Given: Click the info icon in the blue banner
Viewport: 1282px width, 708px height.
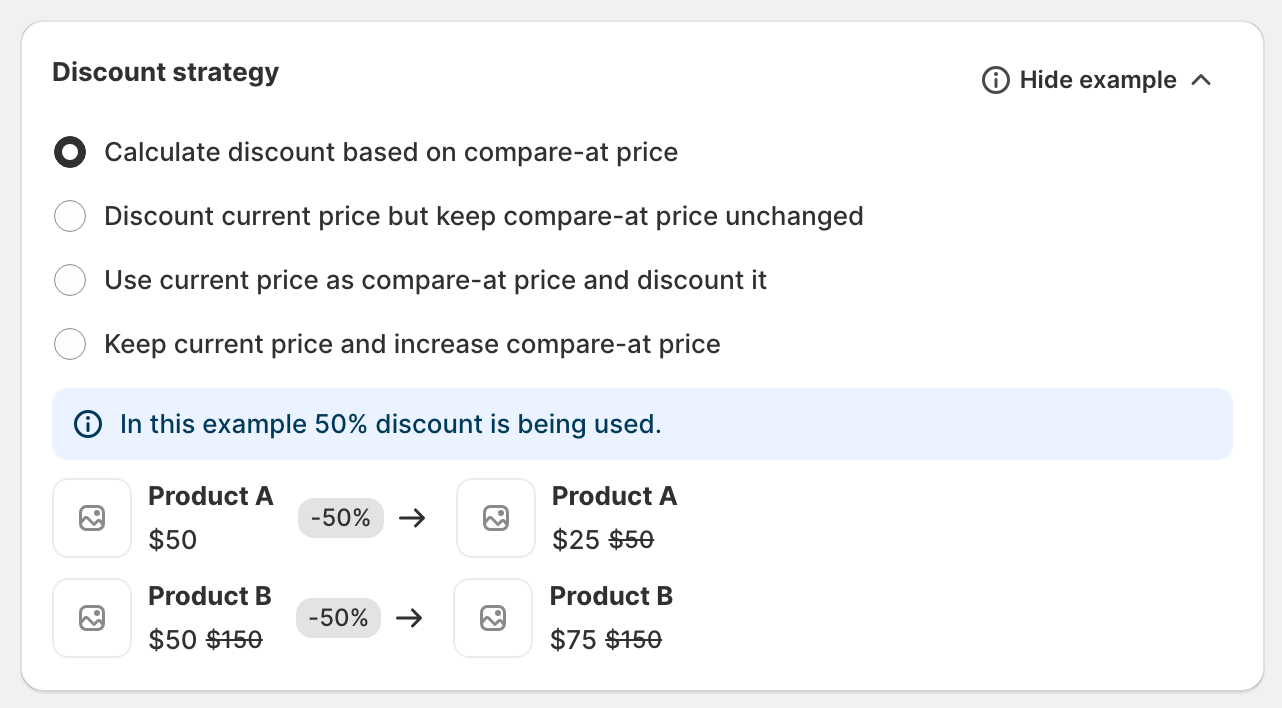Looking at the screenshot, I should [x=88, y=424].
